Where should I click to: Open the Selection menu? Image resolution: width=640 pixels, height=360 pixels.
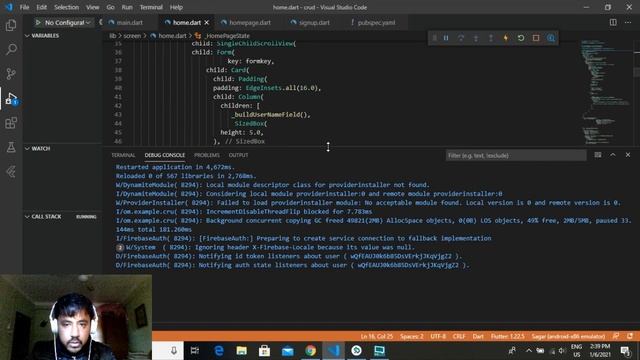tap(67, 7)
